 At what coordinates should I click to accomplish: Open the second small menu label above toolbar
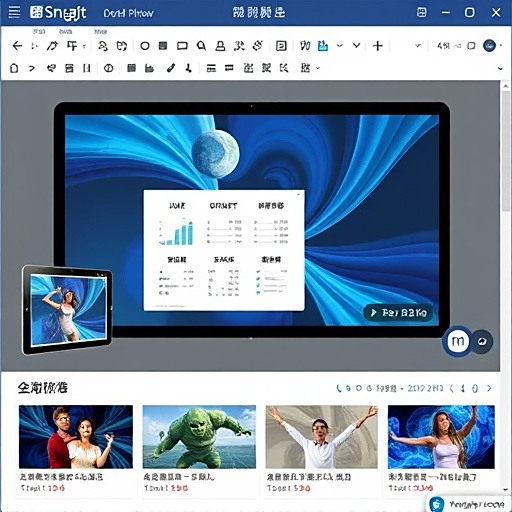65,32
